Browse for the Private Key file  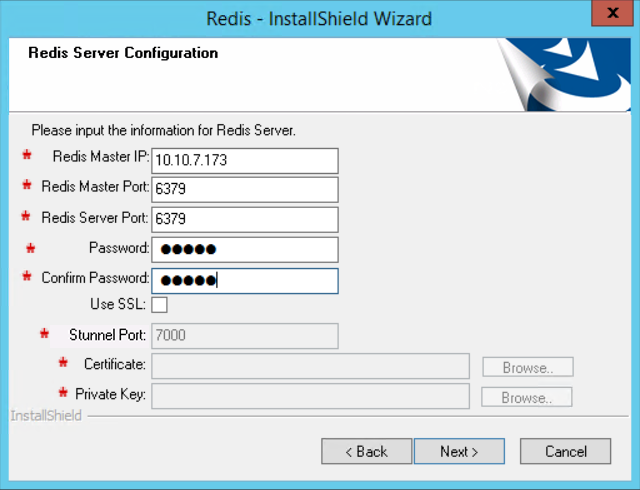pyautogui.click(x=527, y=397)
